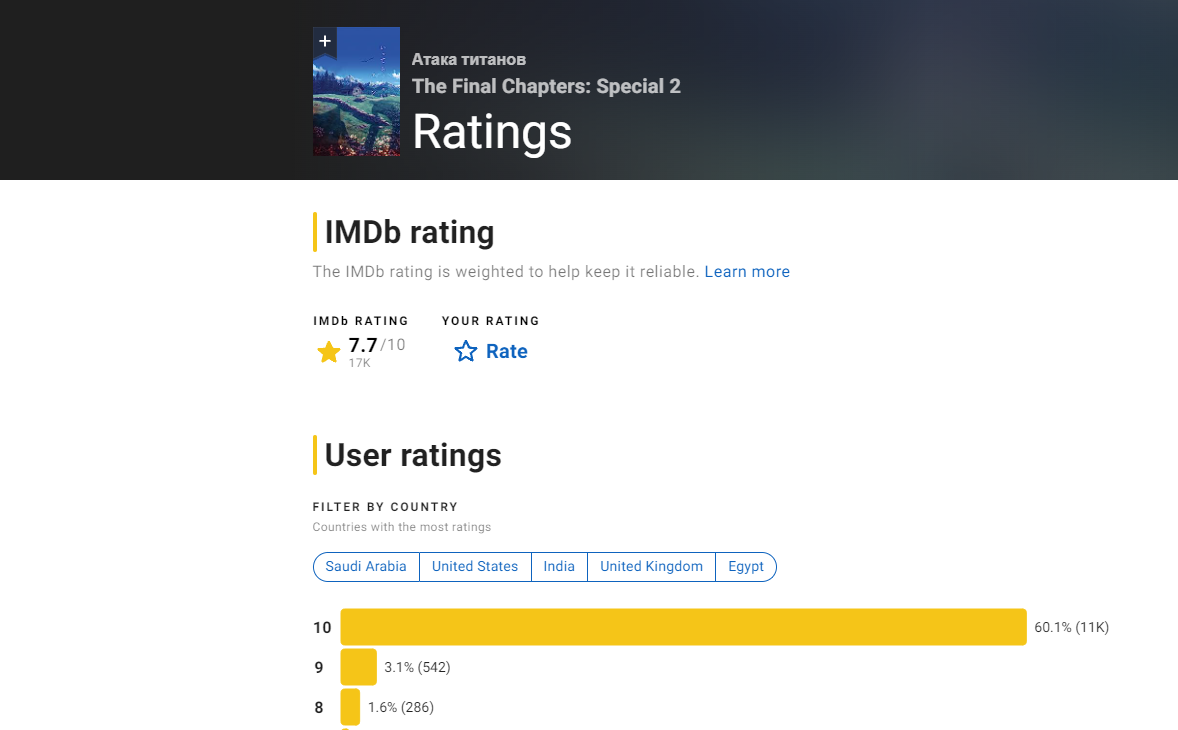Click the 60.1% (11K) bar label
The image size is (1178, 730).
(x=1072, y=628)
